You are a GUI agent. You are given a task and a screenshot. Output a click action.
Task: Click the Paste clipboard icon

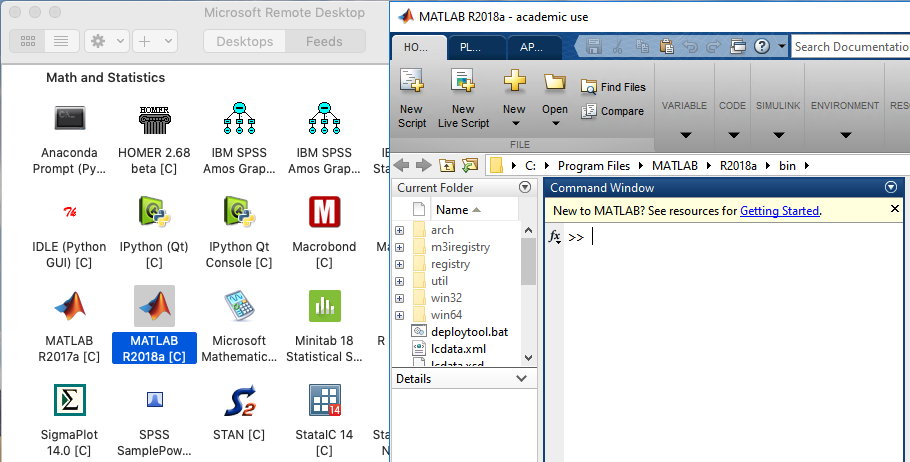[666, 46]
